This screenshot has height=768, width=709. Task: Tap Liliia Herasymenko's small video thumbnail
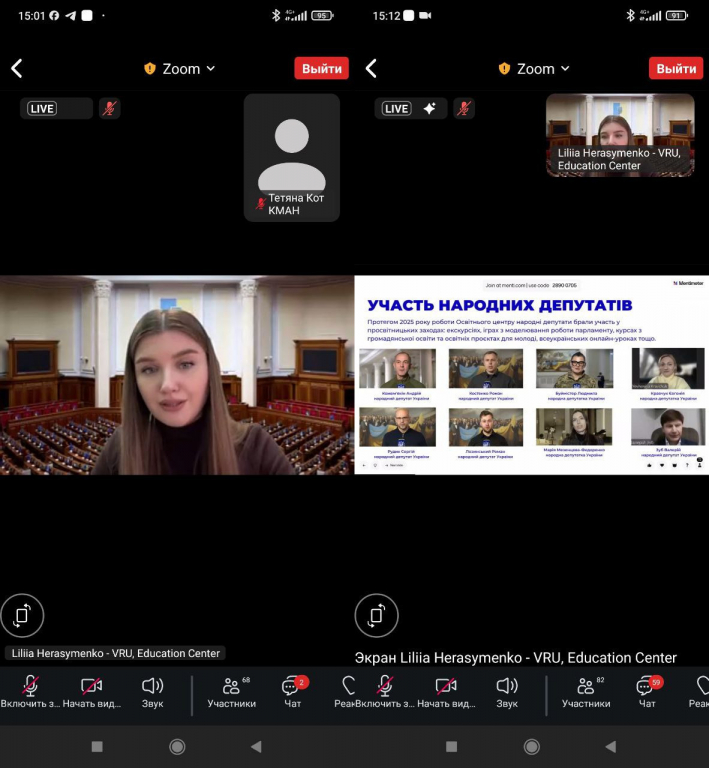point(620,135)
